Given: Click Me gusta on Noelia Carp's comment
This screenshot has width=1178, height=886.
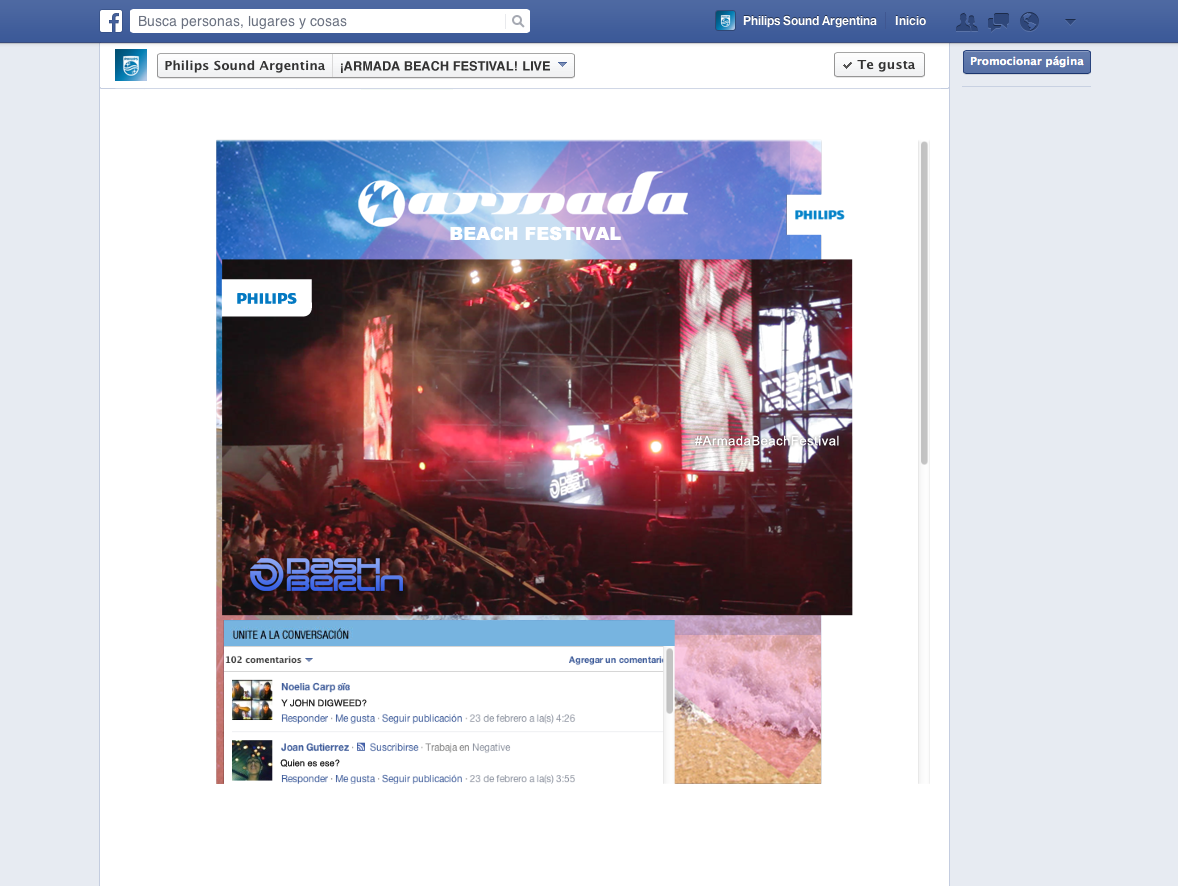Looking at the screenshot, I should [355, 718].
